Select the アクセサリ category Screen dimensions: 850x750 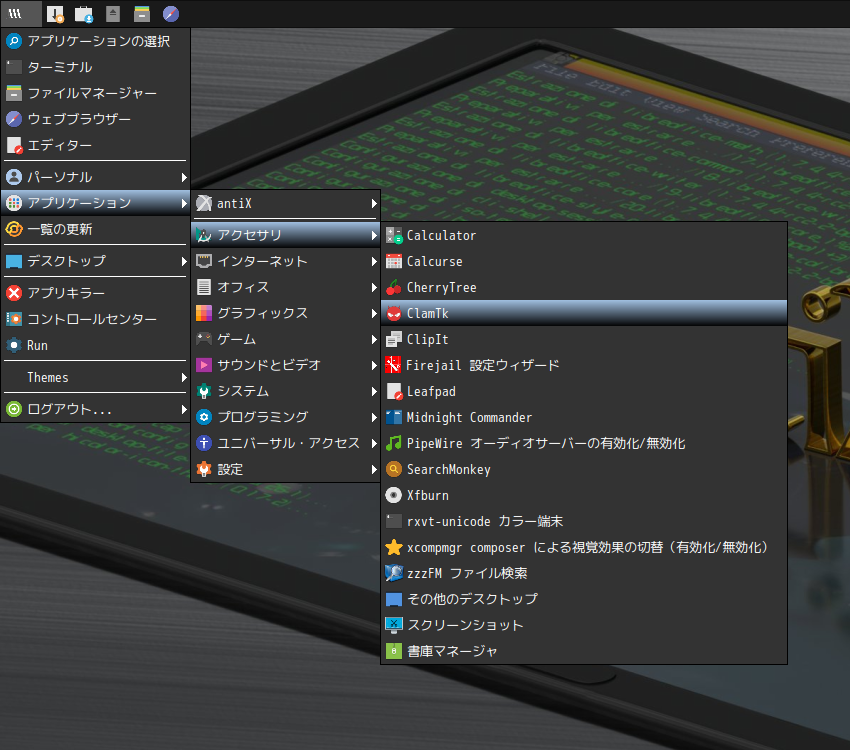tap(286, 235)
